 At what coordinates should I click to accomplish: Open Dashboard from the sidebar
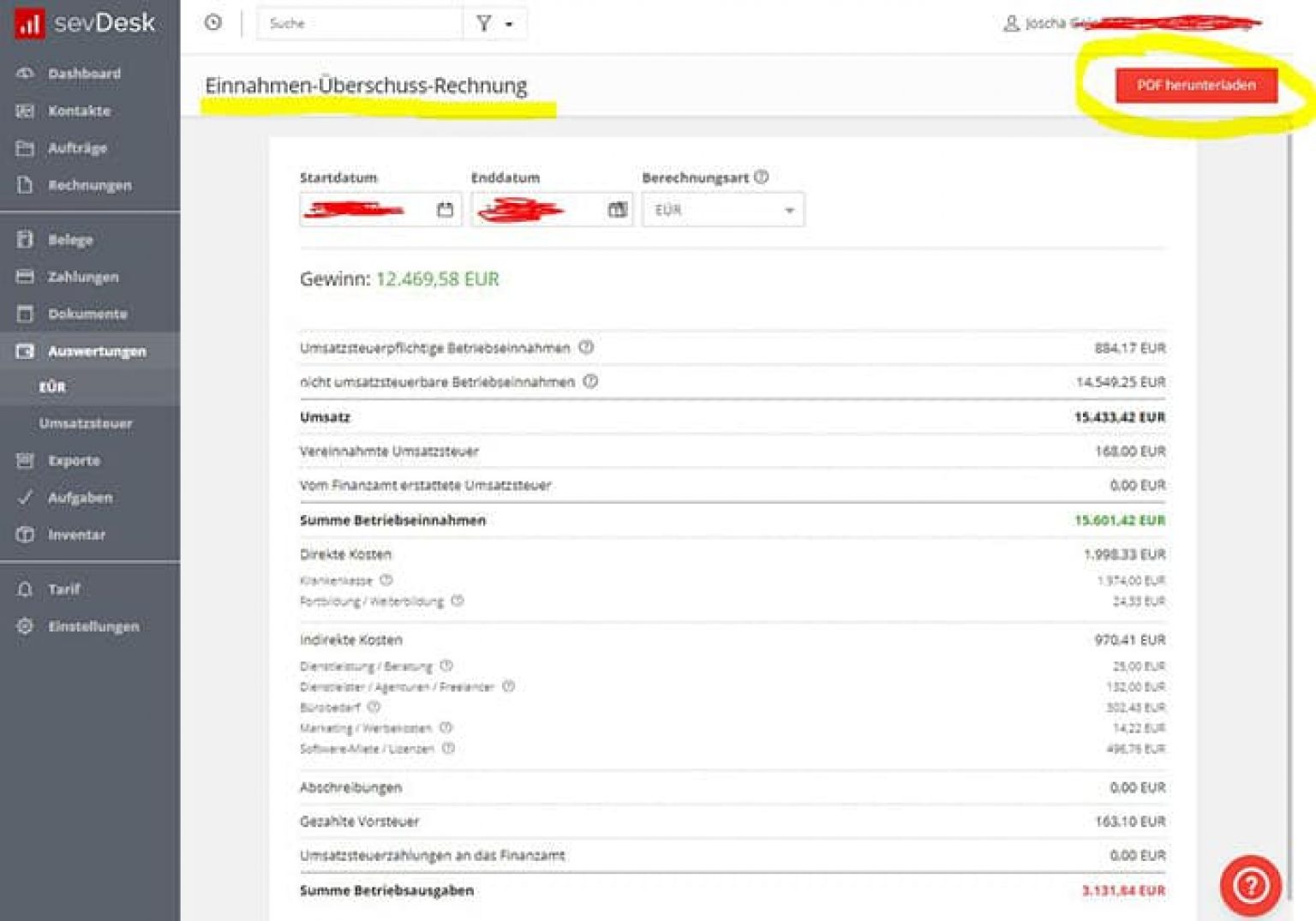coord(84,74)
